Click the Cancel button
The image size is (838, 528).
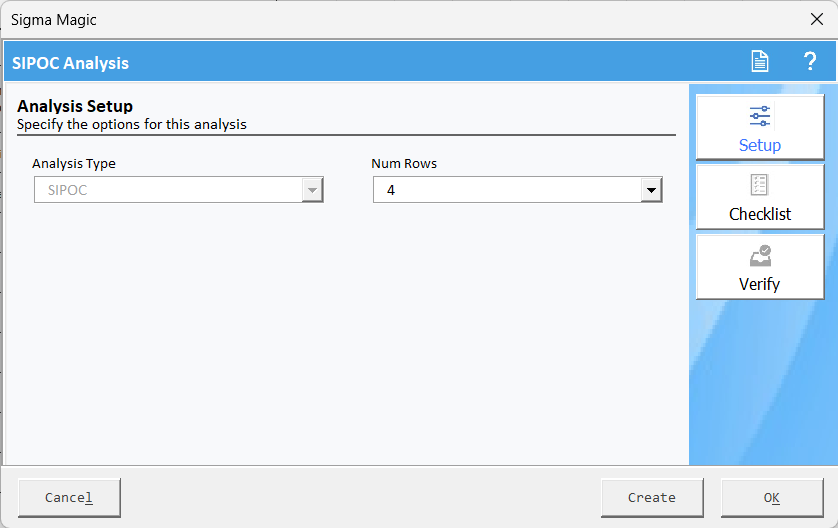click(x=69, y=498)
